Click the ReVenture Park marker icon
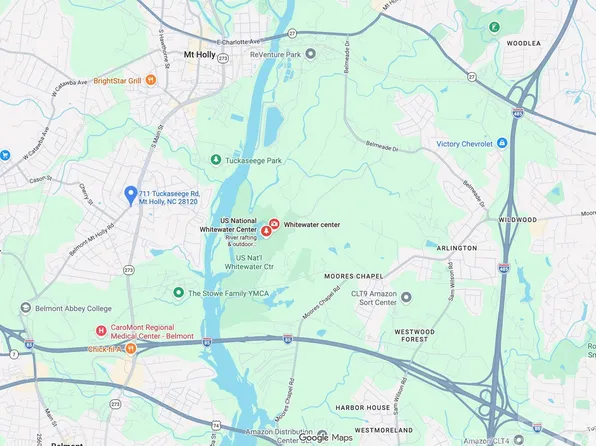Screen dimensions: 596x446 point(311,54)
